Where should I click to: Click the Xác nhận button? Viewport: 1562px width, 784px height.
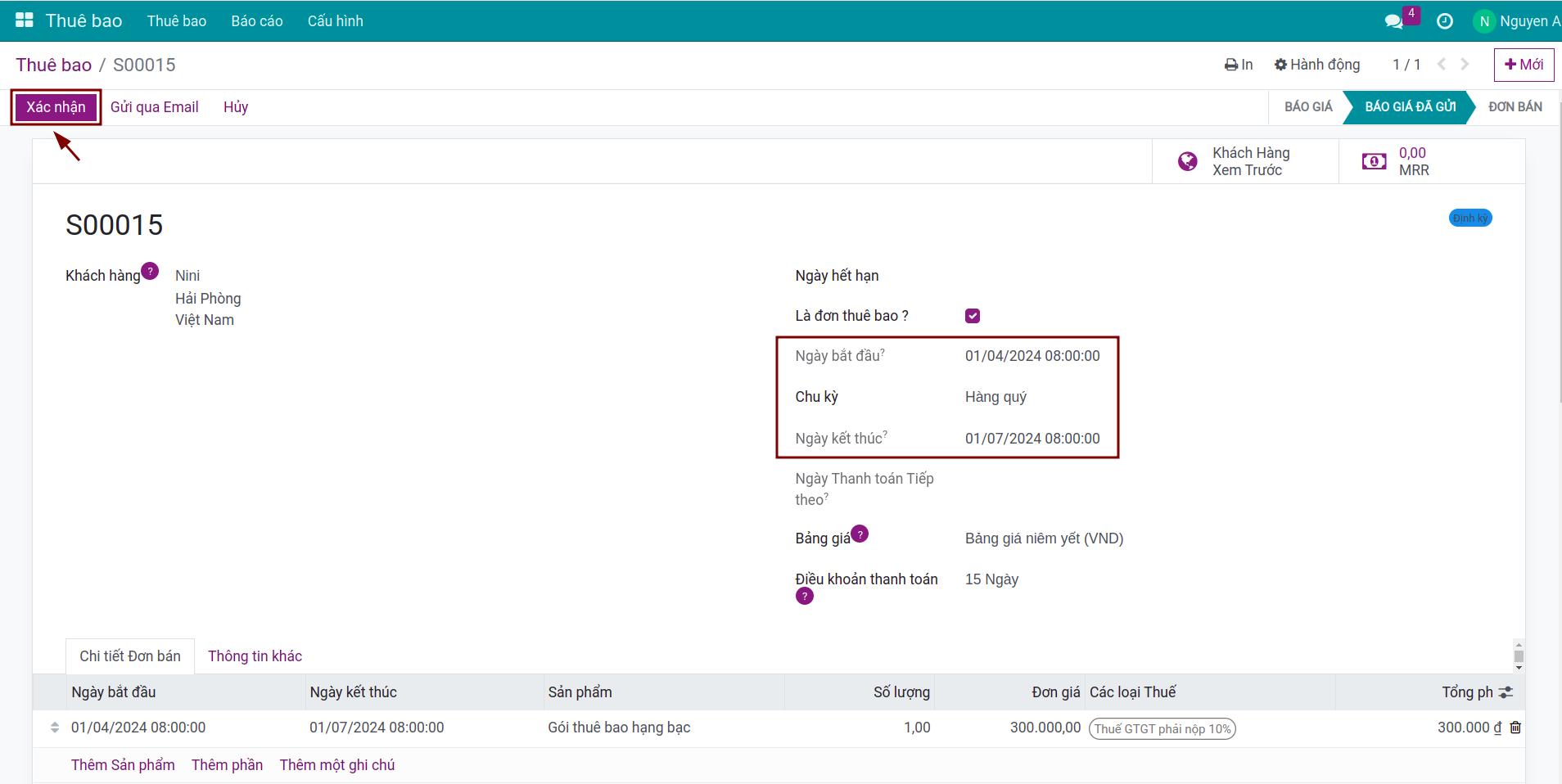[x=56, y=107]
